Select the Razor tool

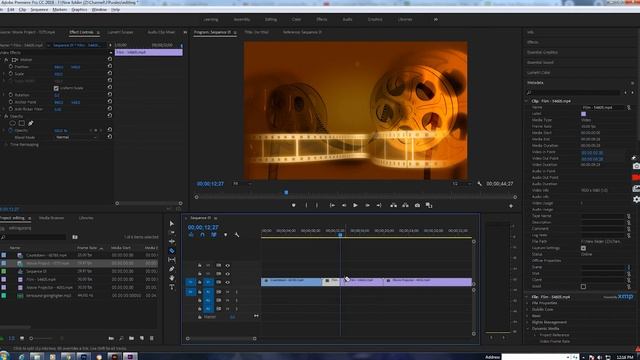[171, 251]
